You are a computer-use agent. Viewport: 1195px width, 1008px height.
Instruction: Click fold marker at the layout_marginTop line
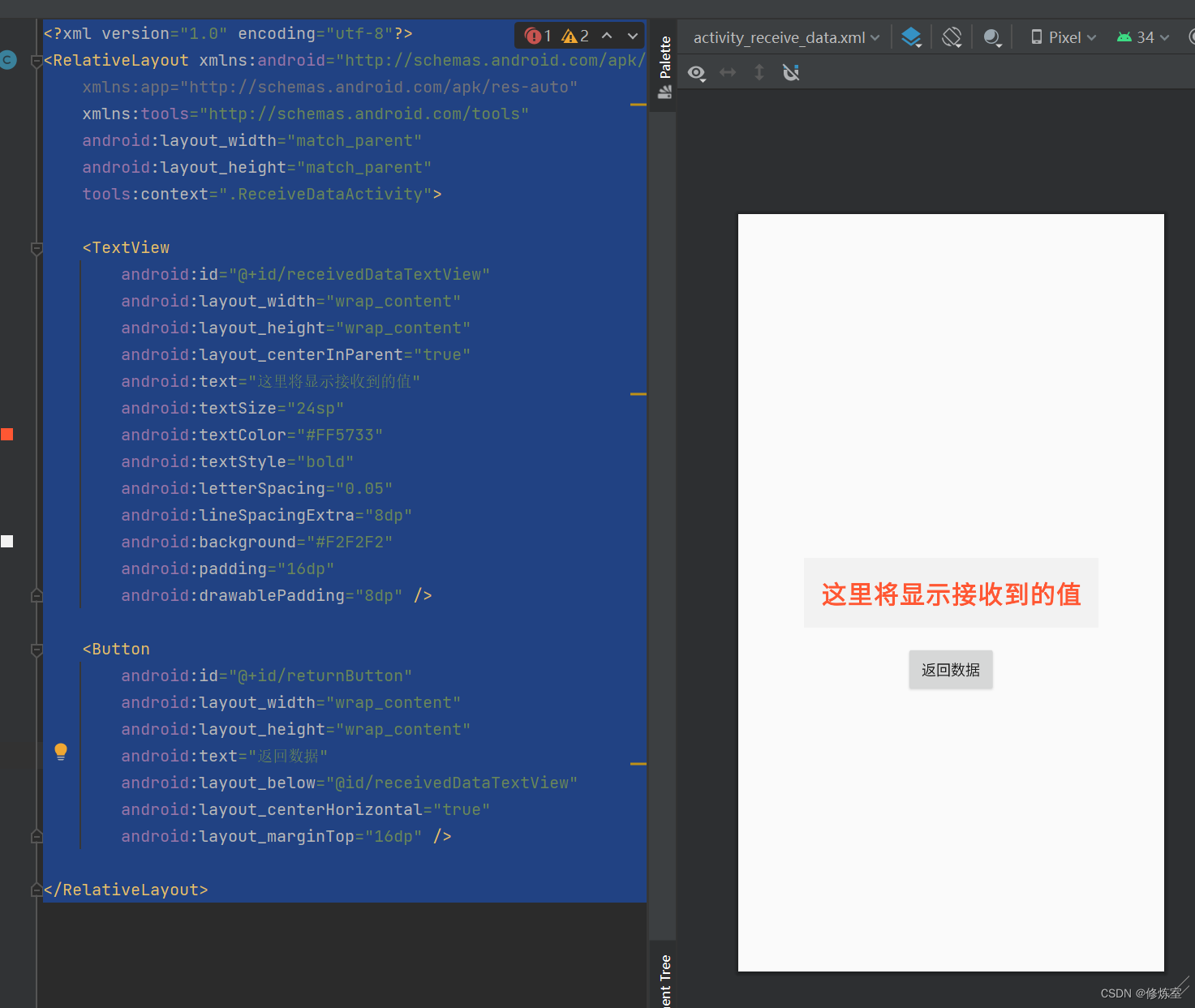point(37,836)
